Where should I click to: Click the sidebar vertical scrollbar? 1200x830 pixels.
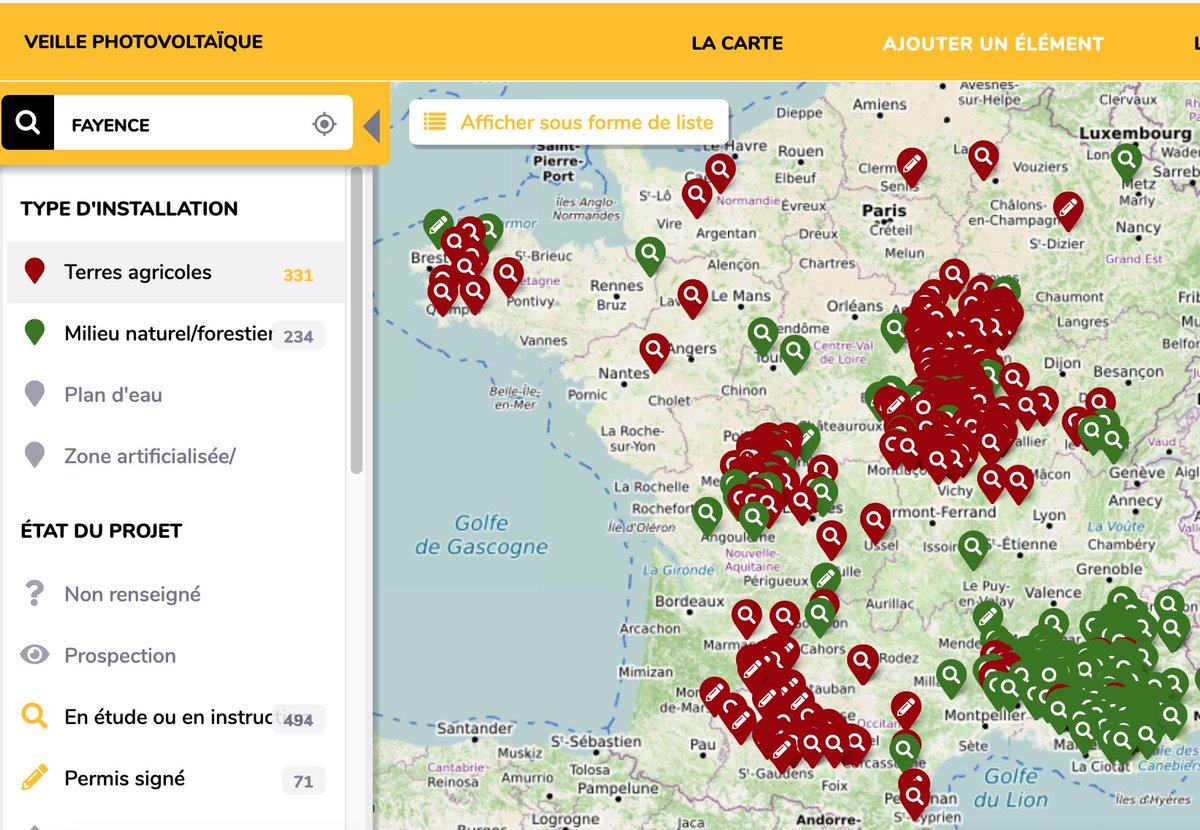pyautogui.click(x=357, y=320)
